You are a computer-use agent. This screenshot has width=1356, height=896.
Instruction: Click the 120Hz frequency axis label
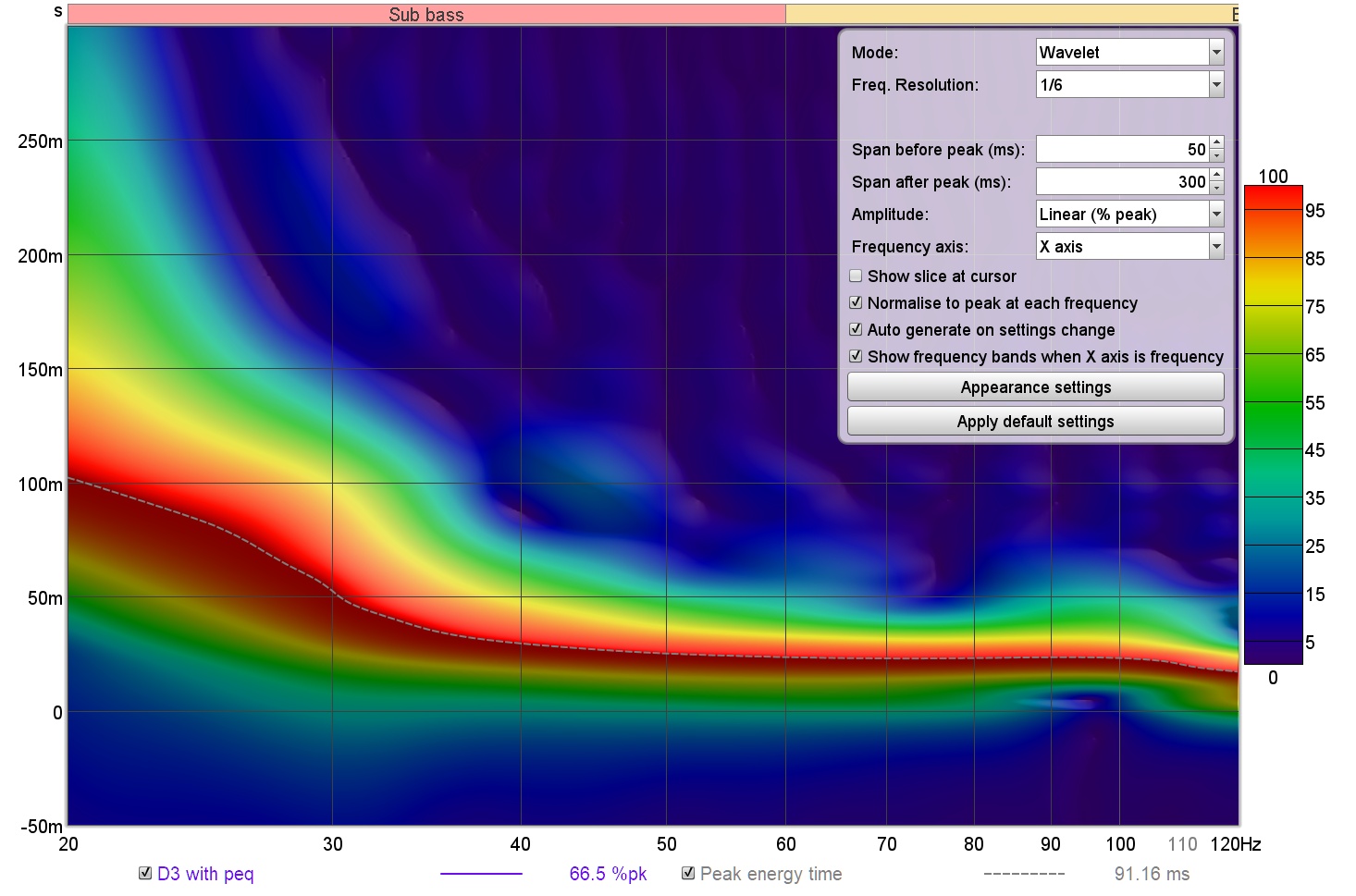tap(1236, 844)
